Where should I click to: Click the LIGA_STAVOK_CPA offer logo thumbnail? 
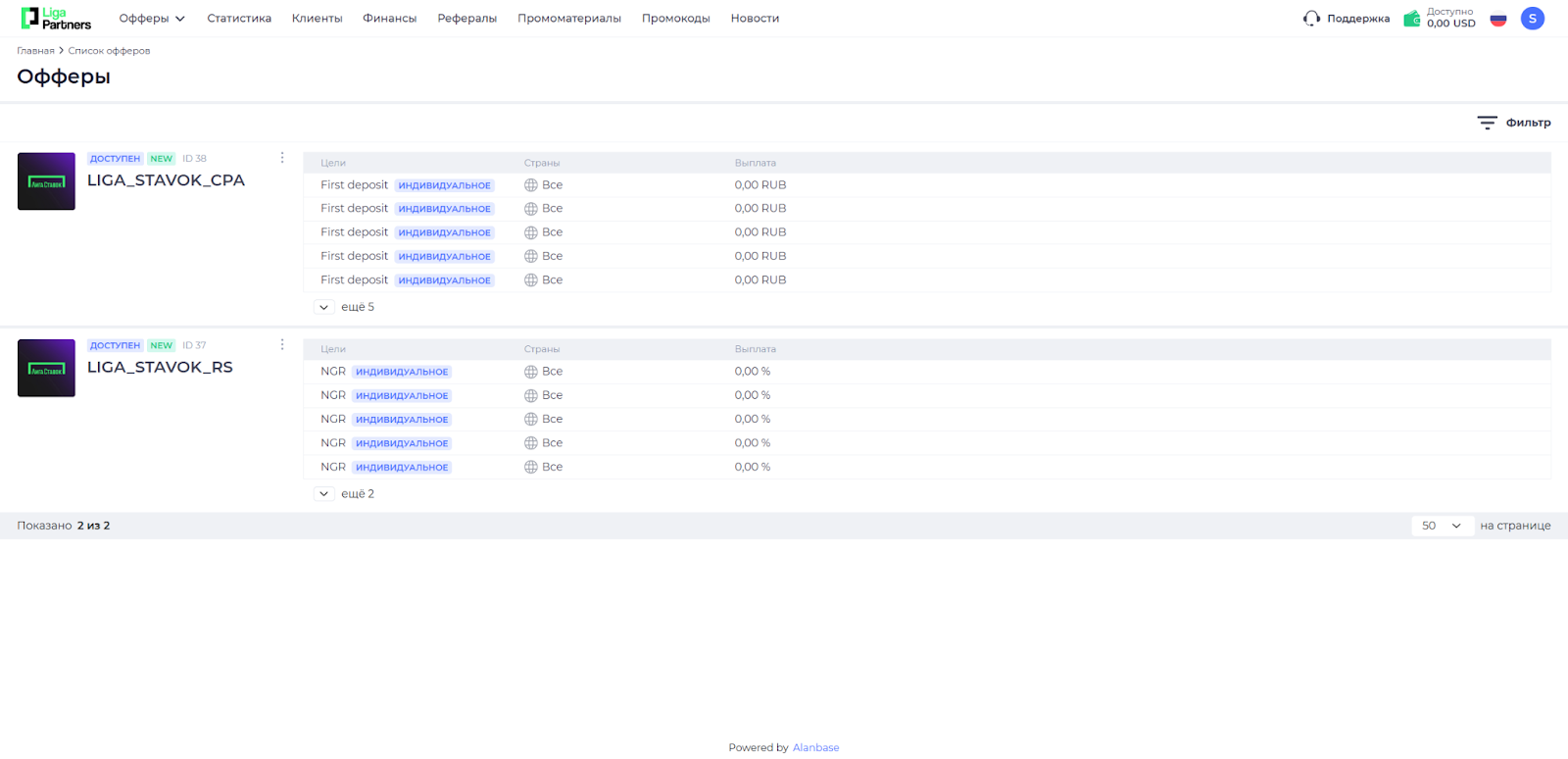pos(46,181)
